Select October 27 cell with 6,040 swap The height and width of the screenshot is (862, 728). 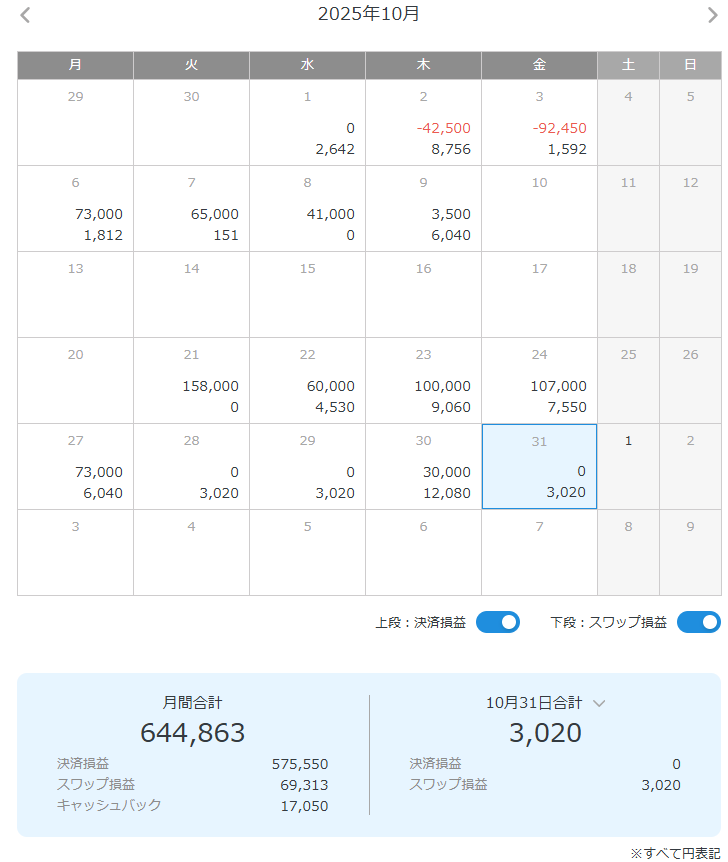pos(75,467)
